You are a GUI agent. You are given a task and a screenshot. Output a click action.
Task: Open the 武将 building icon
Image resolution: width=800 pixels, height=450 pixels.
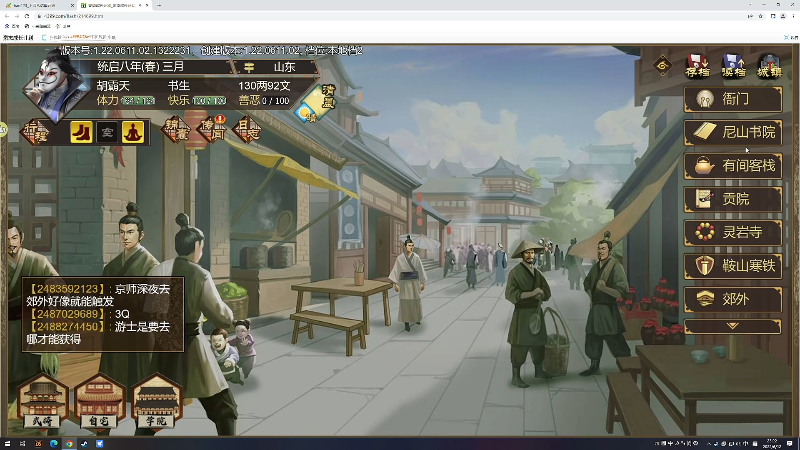click(x=42, y=402)
